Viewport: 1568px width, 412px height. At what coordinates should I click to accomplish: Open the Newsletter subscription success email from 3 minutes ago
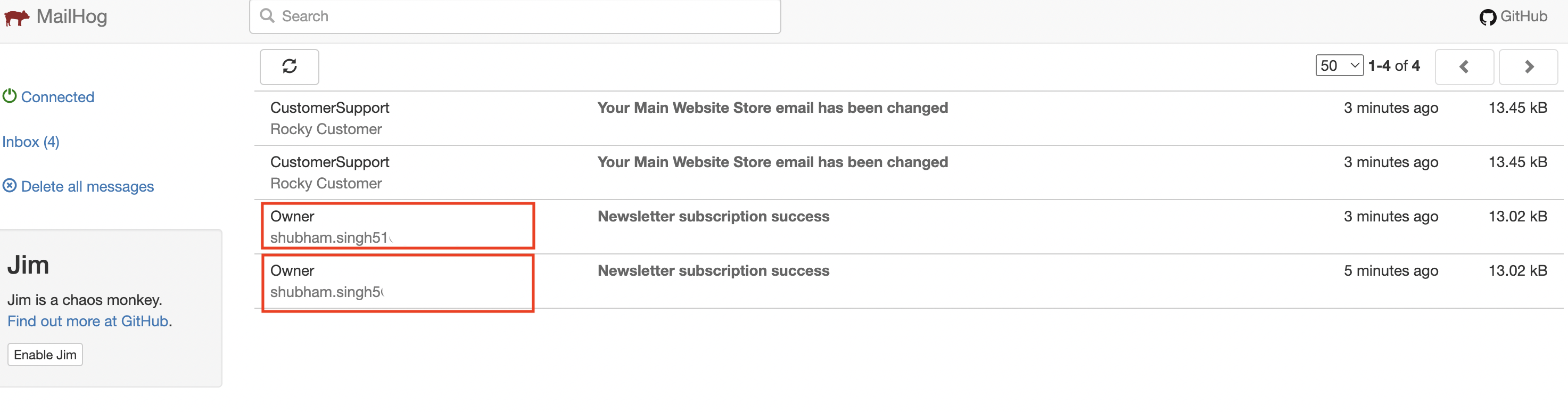[713, 216]
